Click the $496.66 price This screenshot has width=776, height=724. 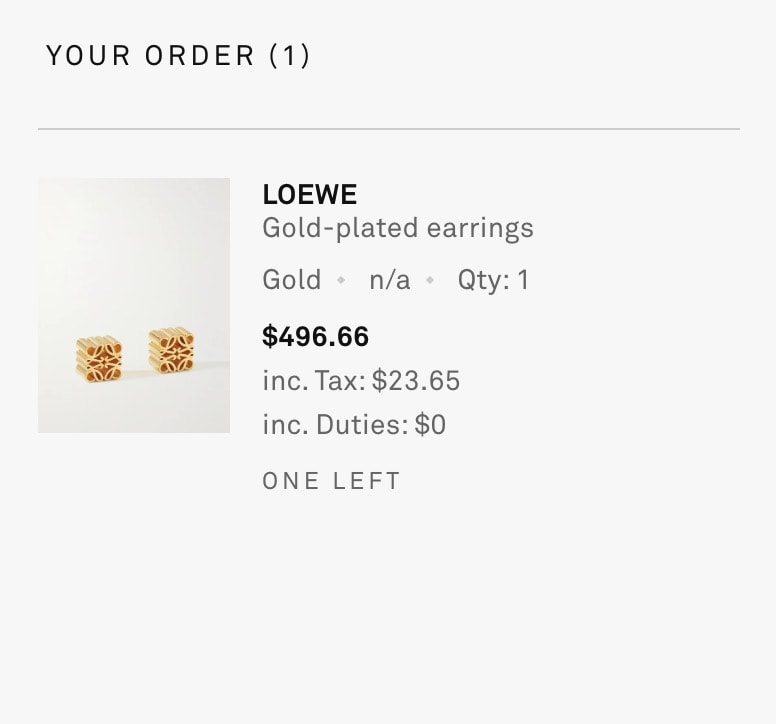[x=315, y=337]
